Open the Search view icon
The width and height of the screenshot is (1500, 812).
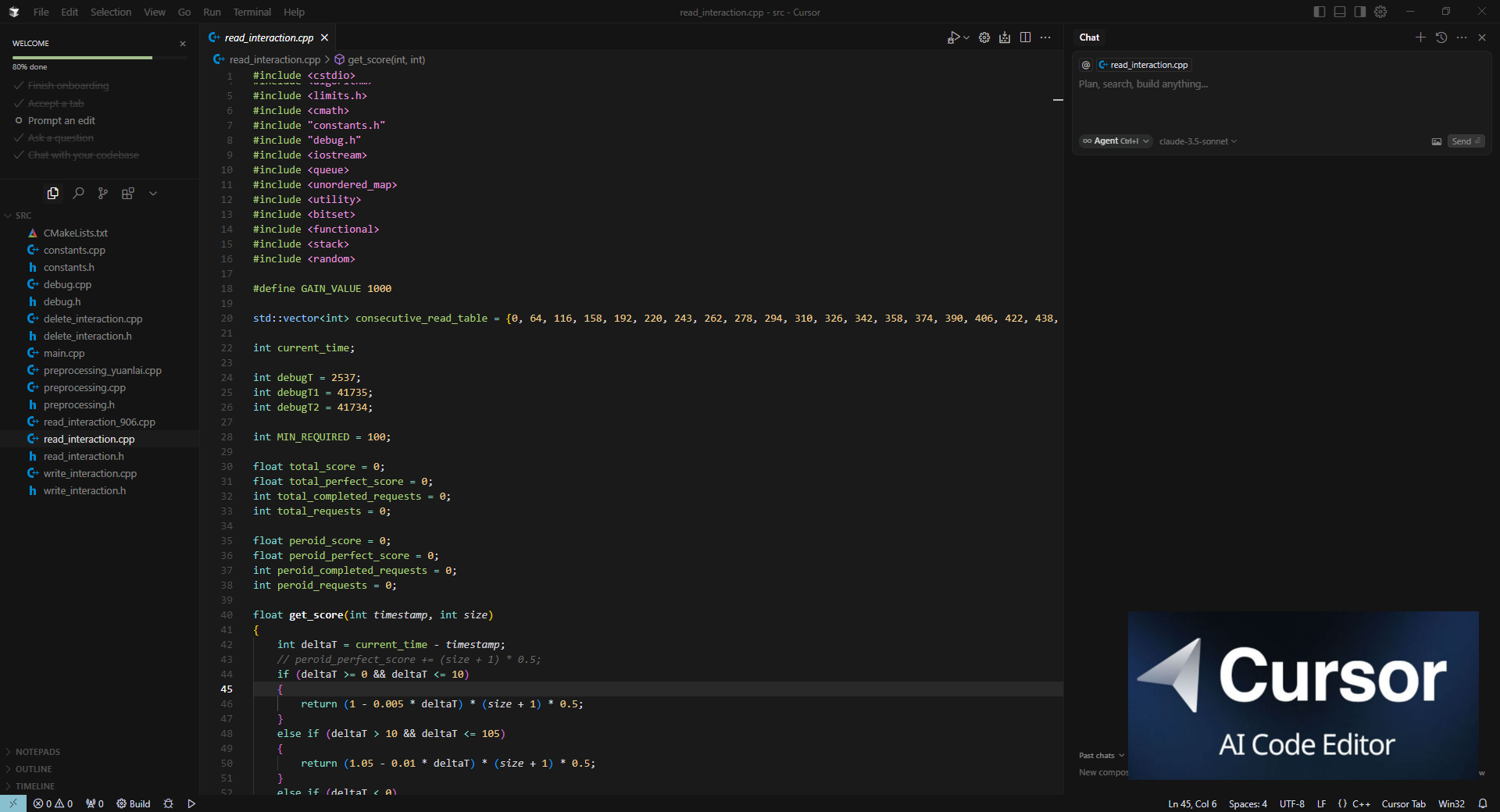(x=78, y=193)
